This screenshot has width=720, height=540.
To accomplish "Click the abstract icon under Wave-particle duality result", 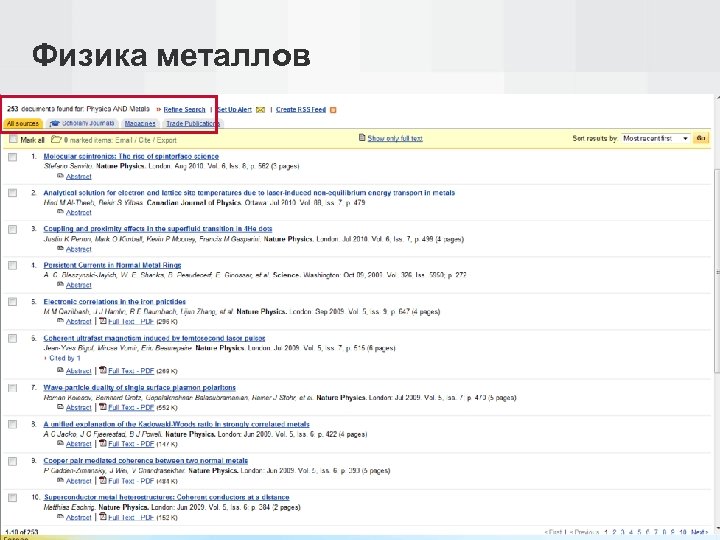I will click(60, 407).
